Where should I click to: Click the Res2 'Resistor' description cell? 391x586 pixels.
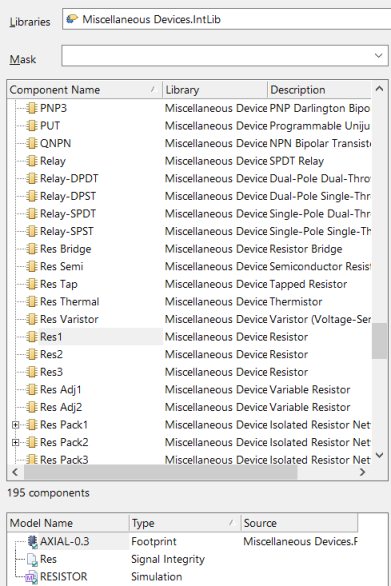[289, 354]
